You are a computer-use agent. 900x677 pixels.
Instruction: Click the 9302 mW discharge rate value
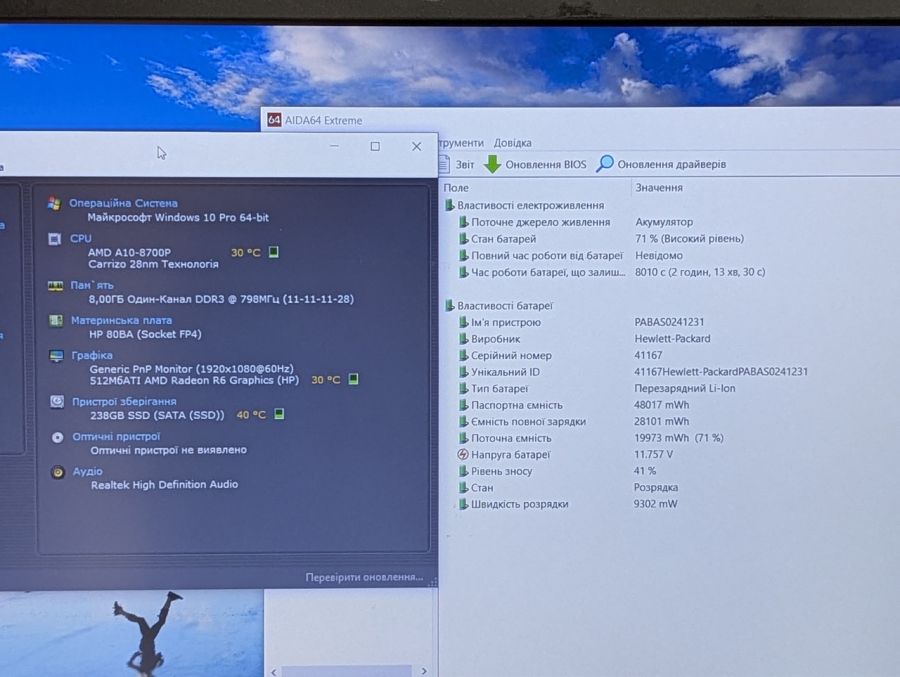point(655,504)
